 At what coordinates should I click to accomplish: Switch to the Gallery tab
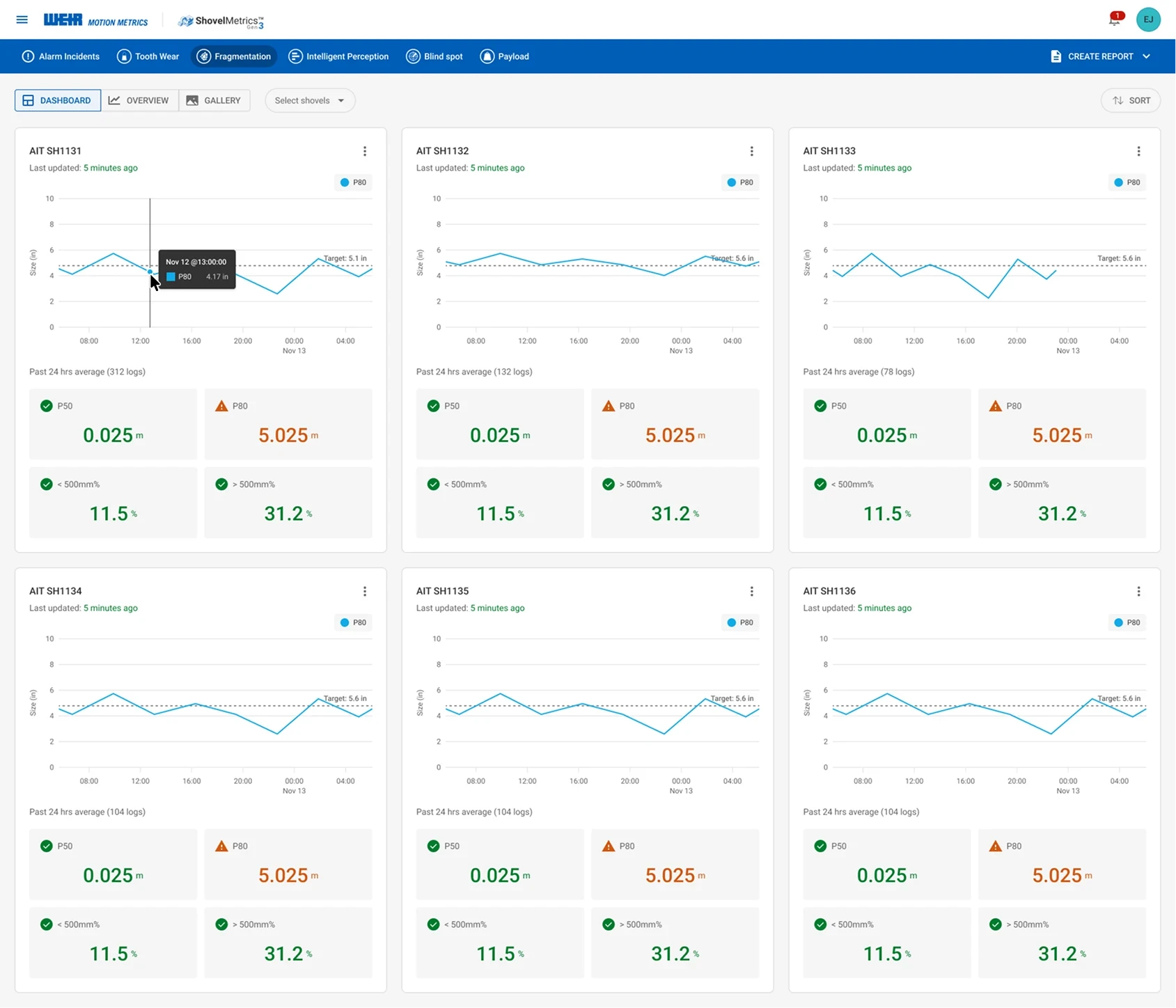pyautogui.click(x=214, y=100)
